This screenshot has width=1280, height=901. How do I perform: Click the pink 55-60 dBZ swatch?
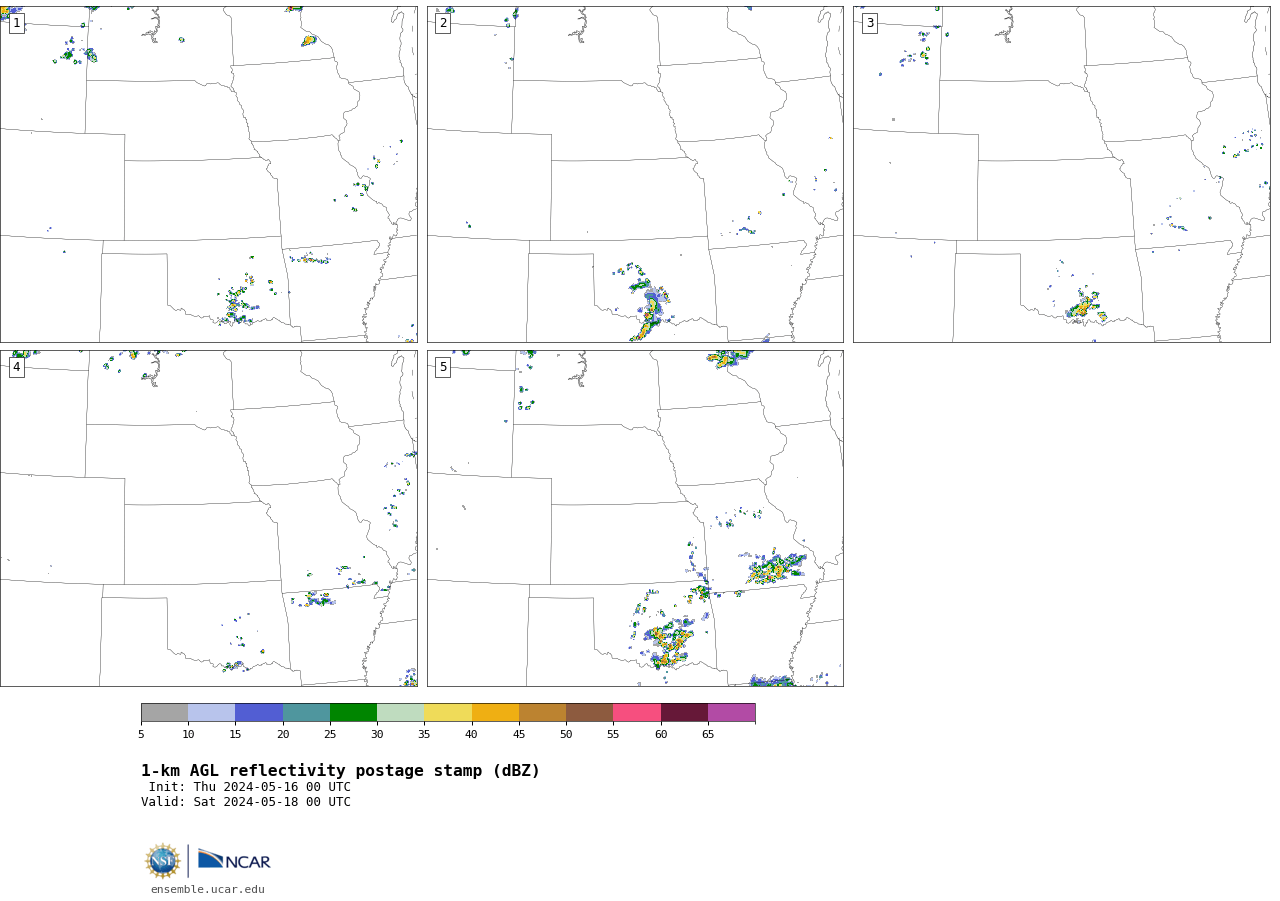(637, 713)
